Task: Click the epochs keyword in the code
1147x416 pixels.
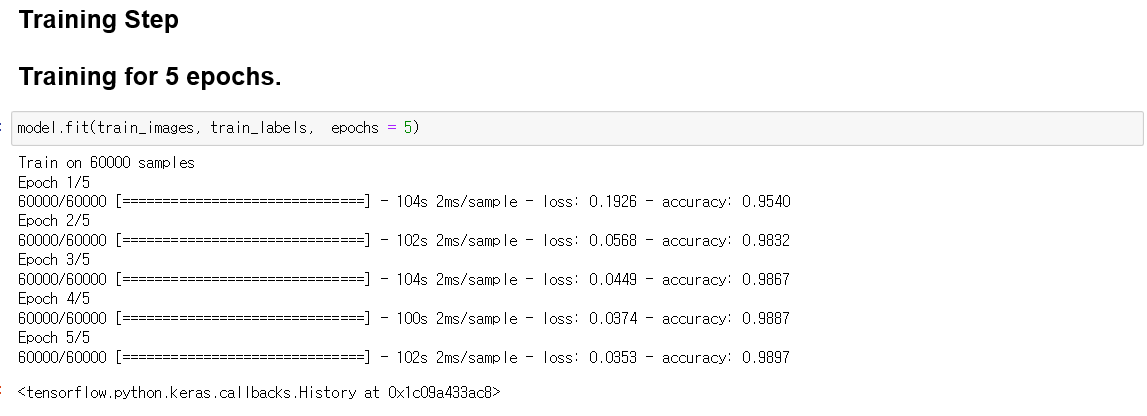Action: pos(355,129)
